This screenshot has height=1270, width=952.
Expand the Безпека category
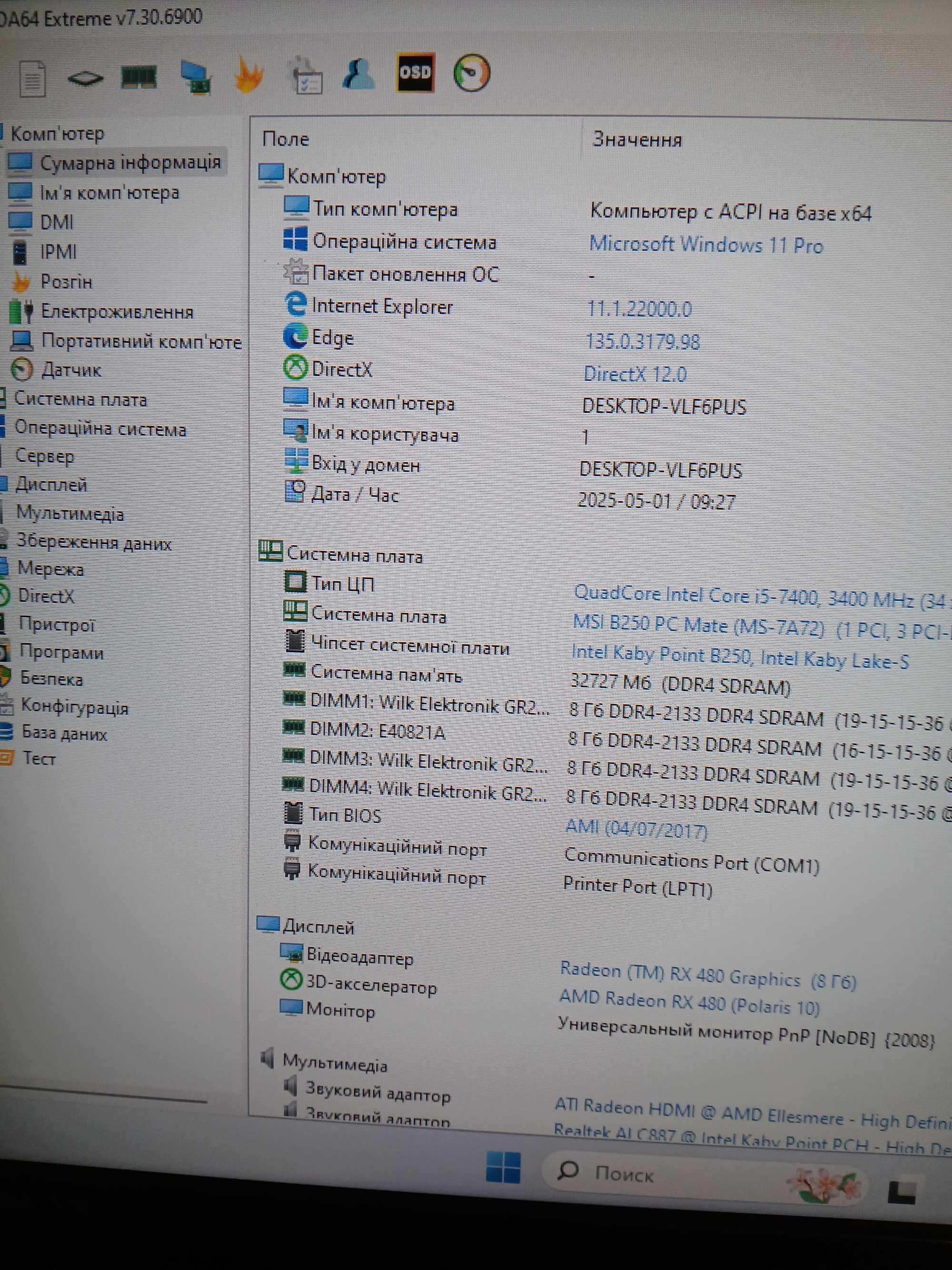pos(51,679)
